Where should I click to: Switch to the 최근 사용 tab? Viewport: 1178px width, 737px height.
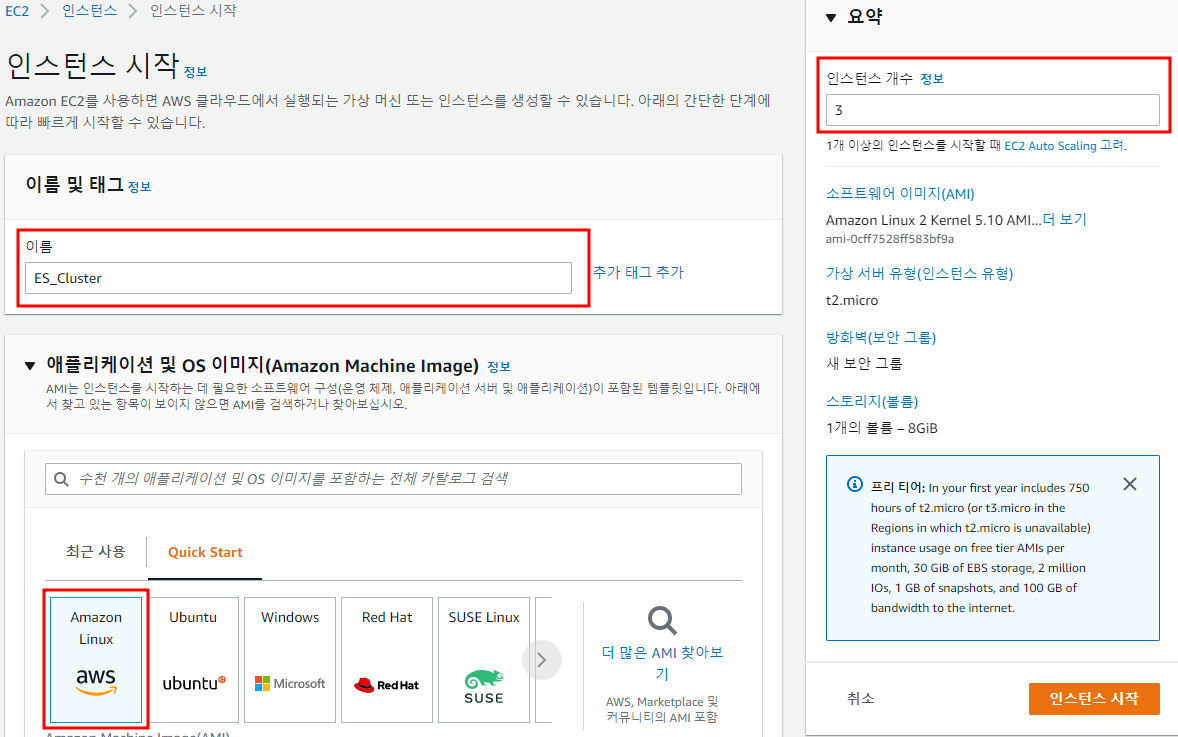point(95,551)
